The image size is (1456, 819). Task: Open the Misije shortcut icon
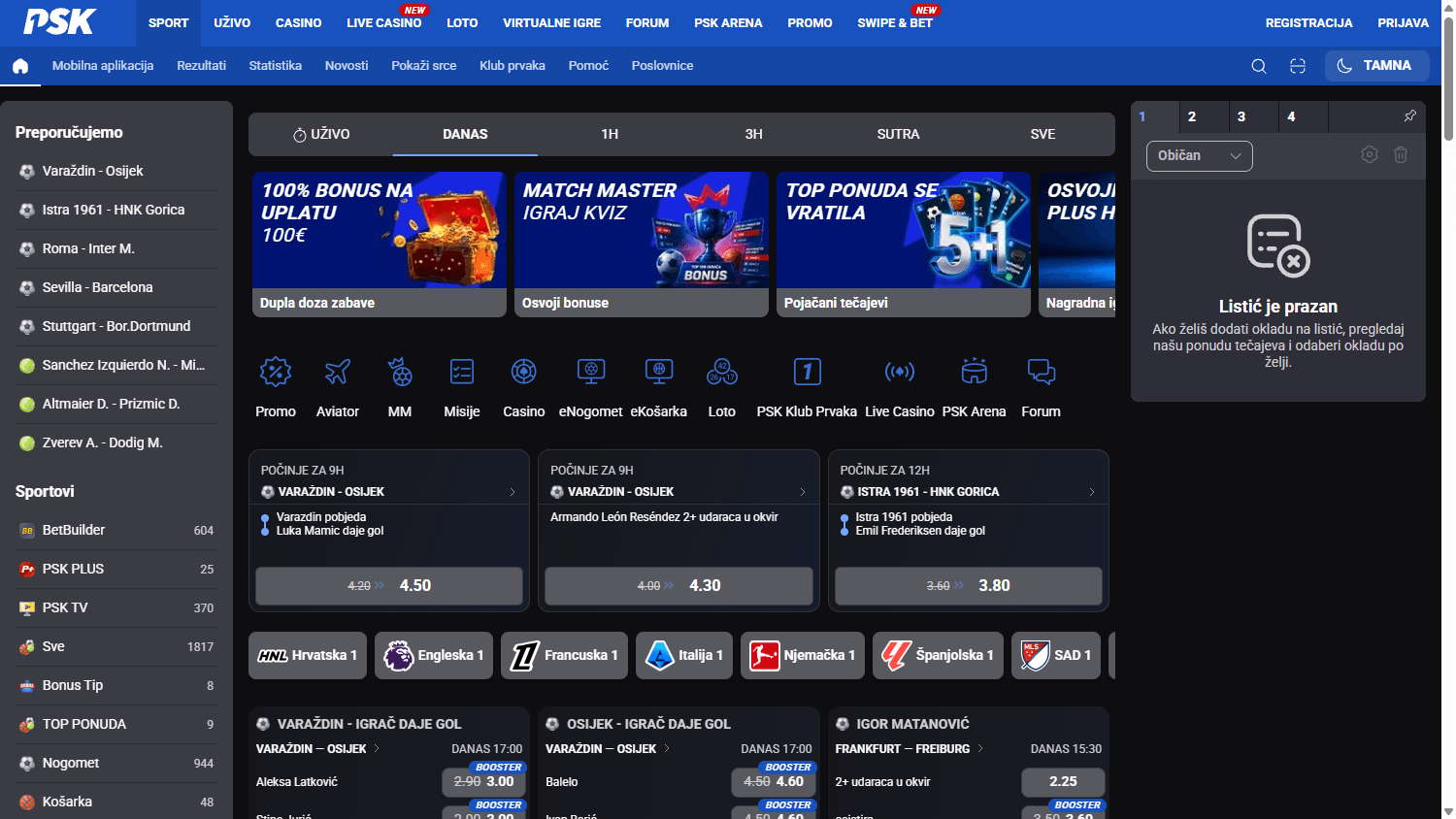pyautogui.click(x=462, y=372)
